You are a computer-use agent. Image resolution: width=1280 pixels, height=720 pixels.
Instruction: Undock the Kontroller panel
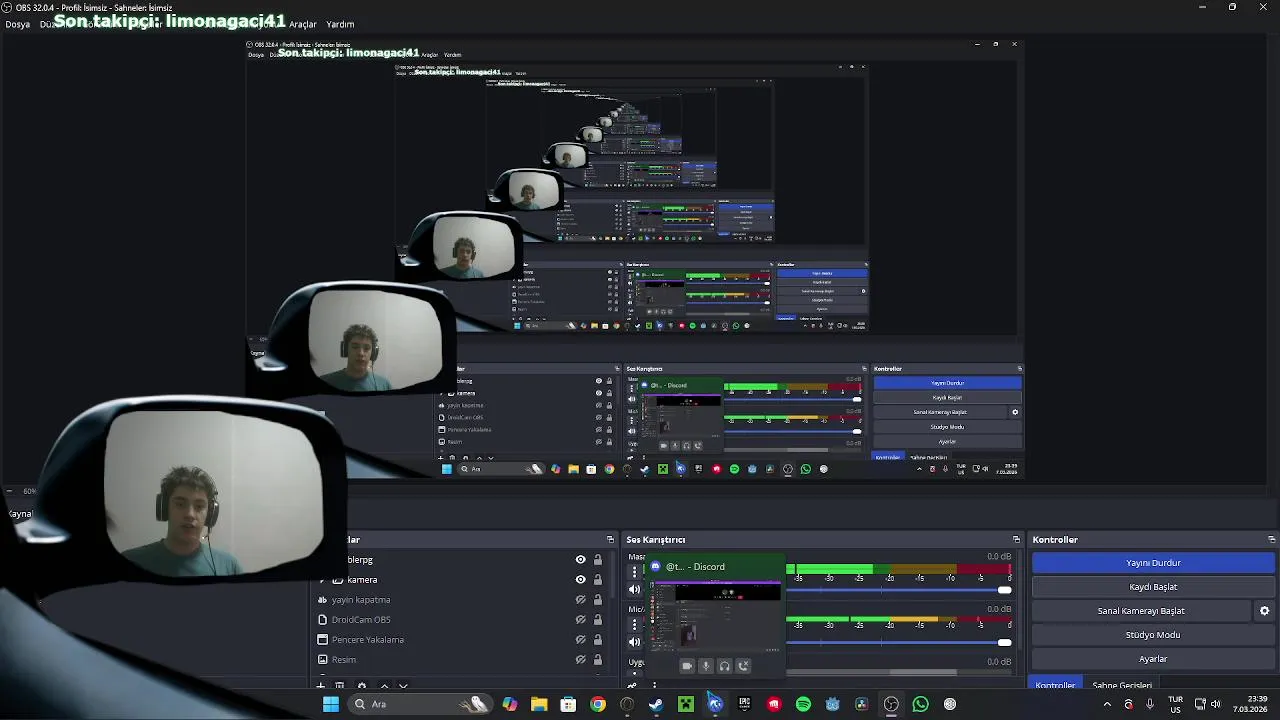click(1271, 540)
